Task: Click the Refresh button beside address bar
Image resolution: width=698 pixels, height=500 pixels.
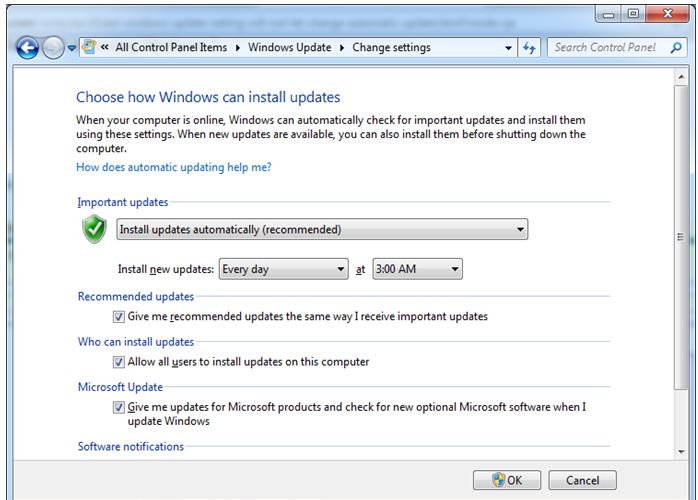Action: tap(530, 47)
